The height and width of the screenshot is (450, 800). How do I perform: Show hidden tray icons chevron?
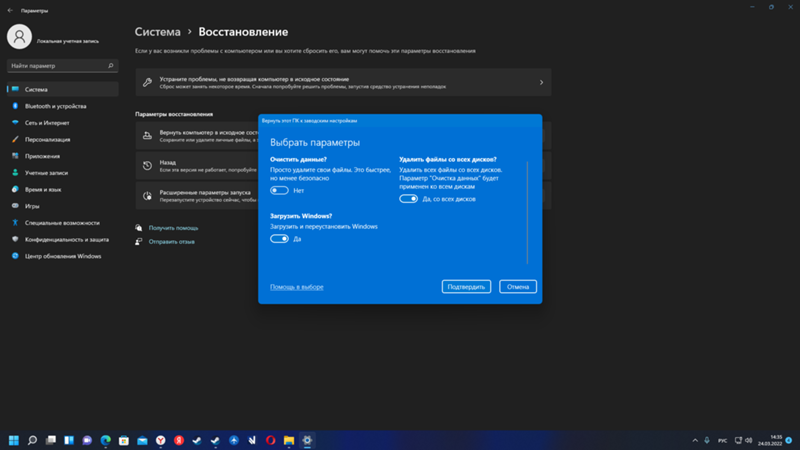tap(695, 440)
